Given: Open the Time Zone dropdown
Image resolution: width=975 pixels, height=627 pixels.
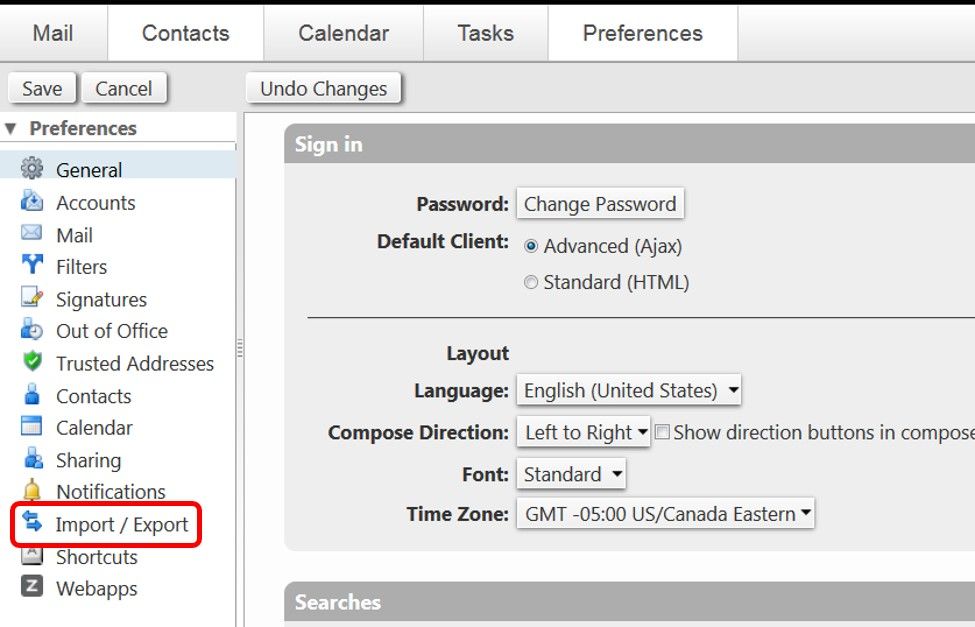Looking at the screenshot, I should tap(665, 515).
